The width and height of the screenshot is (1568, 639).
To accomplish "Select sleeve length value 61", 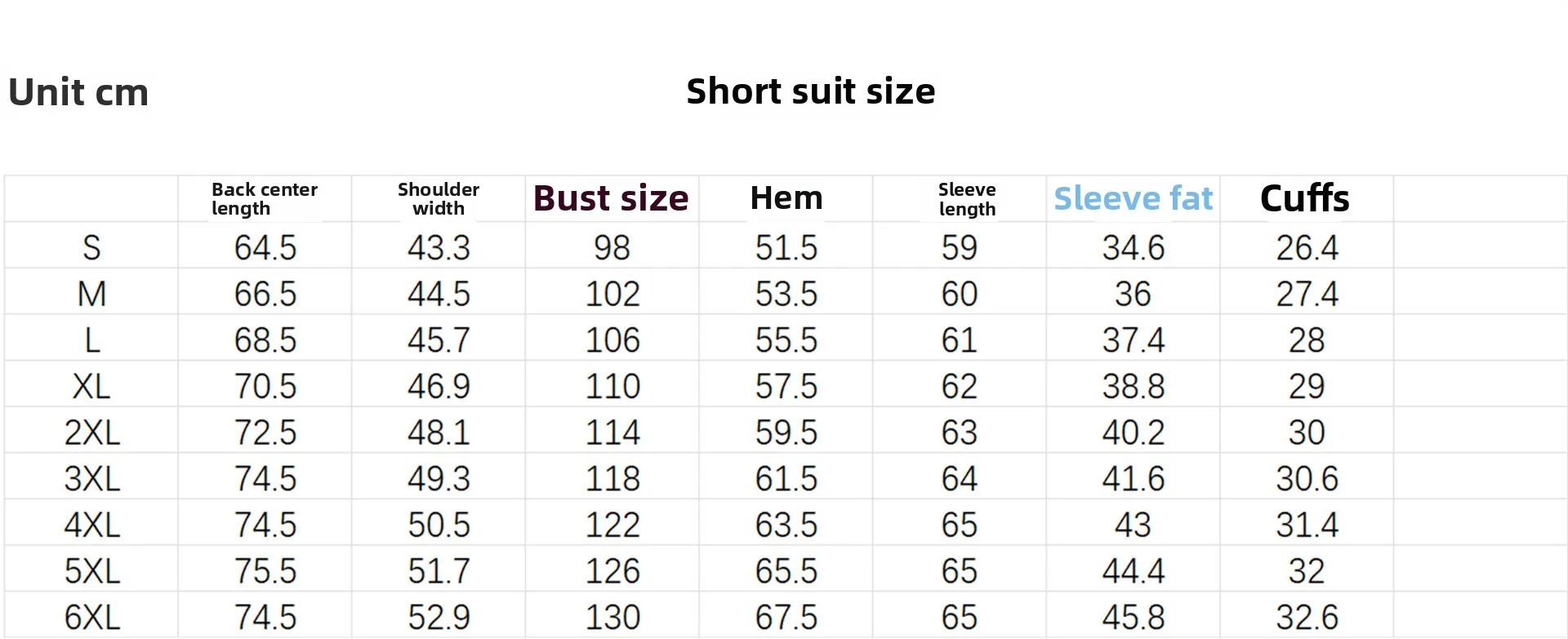I will click(959, 339).
